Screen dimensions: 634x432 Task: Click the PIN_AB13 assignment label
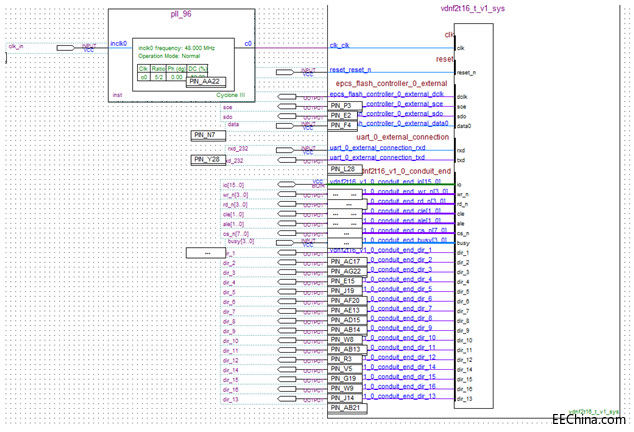[x=347, y=349]
